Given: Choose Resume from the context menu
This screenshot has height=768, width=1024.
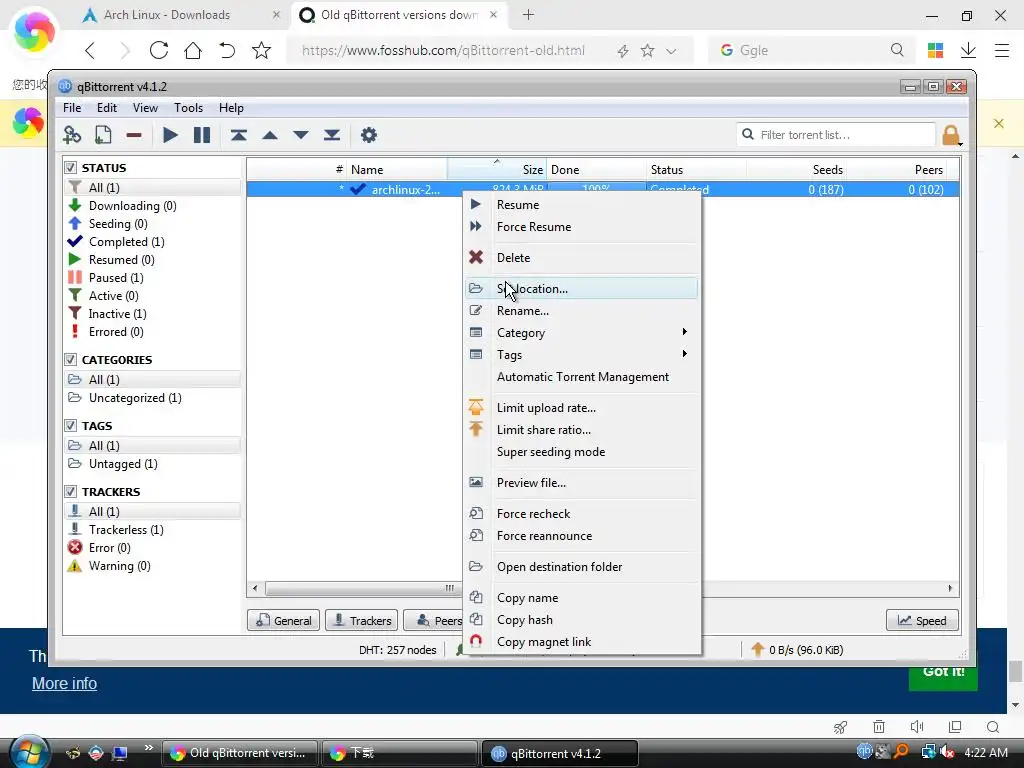Looking at the screenshot, I should click(581, 204).
